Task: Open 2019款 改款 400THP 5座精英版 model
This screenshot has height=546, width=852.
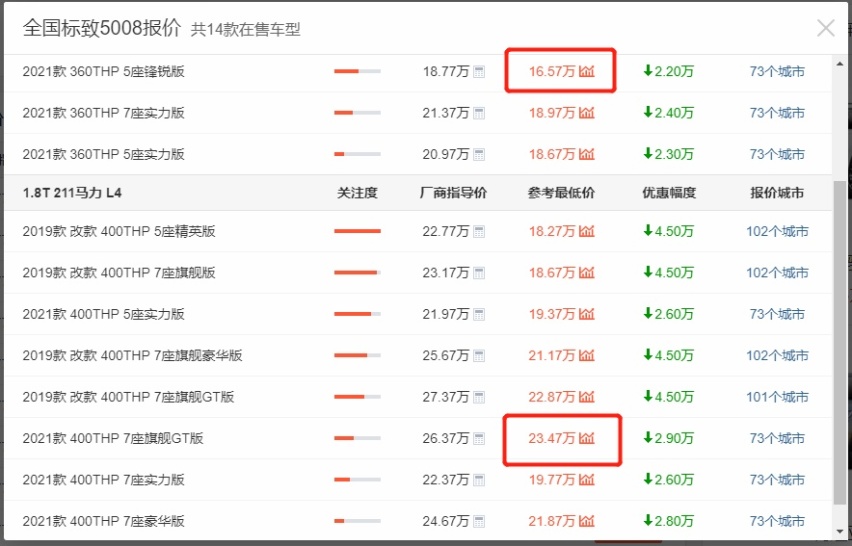Action: [x=119, y=231]
